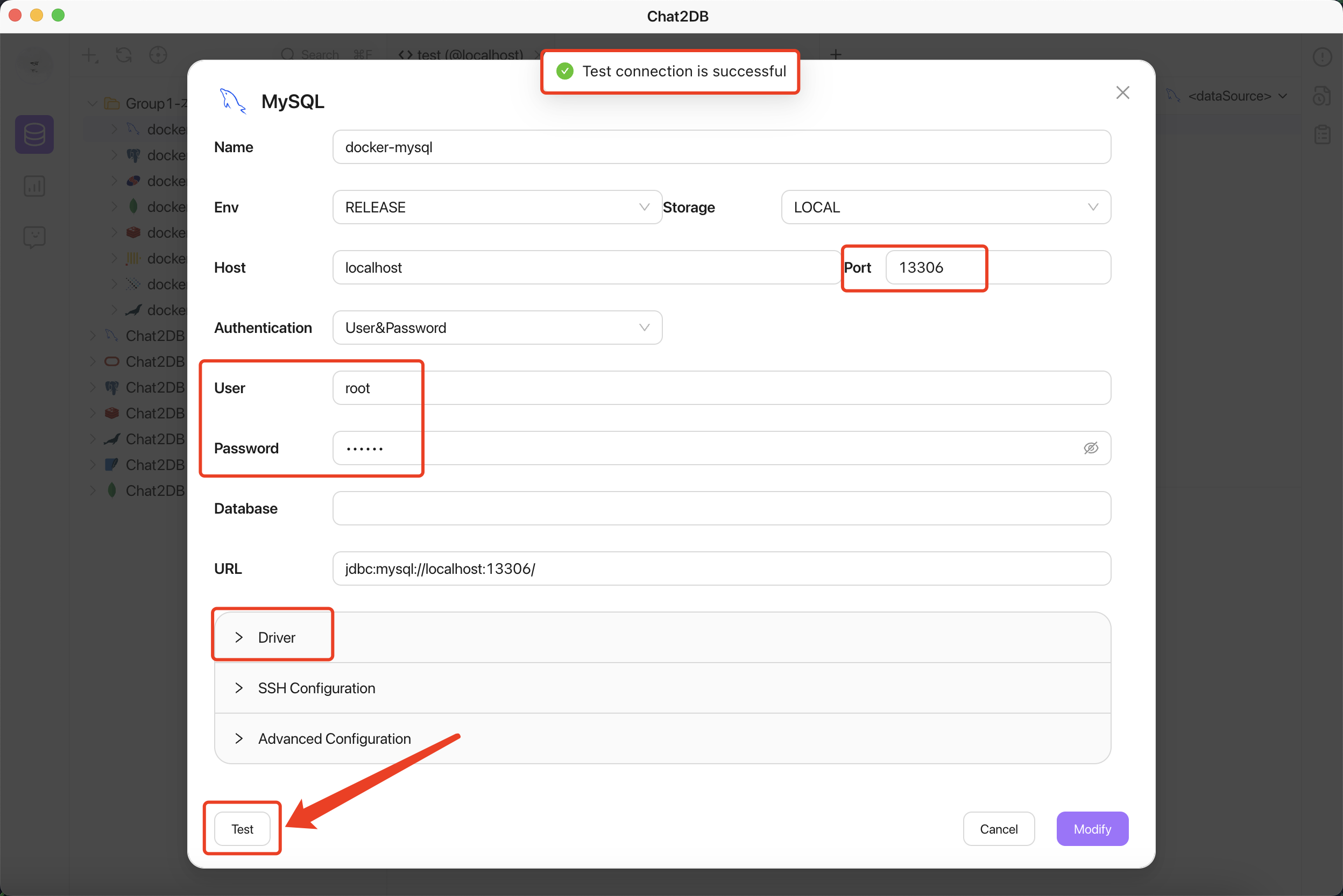Click the clipboard icon on right panel
The height and width of the screenshot is (896, 1343).
coord(1323,135)
